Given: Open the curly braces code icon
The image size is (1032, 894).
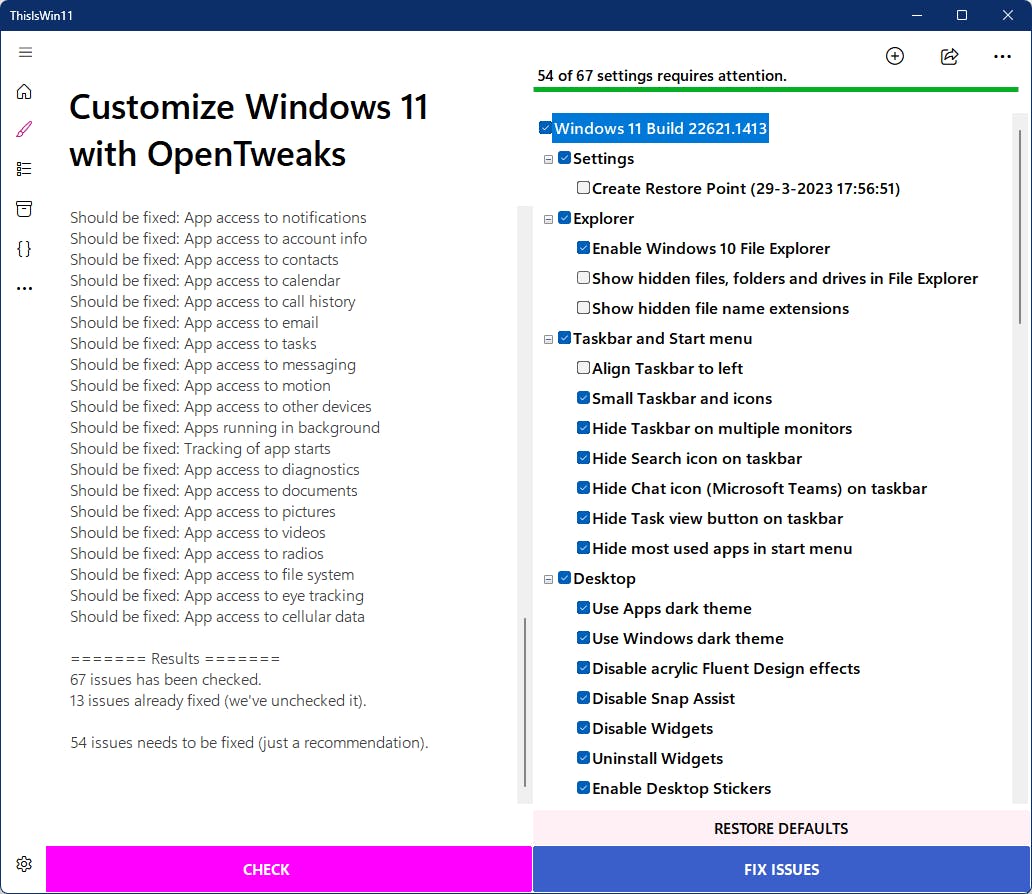Looking at the screenshot, I should click(24, 249).
